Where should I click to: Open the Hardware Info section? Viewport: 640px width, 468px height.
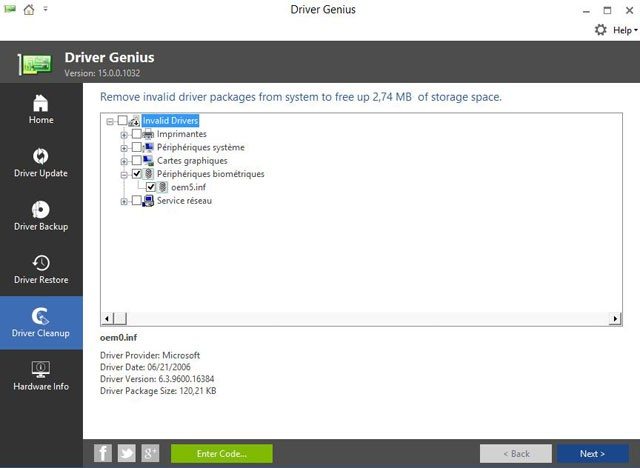tap(41, 376)
